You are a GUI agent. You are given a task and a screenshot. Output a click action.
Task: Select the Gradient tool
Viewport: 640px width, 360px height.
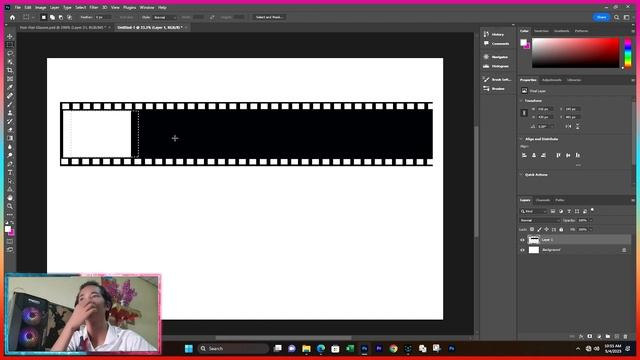click(x=10, y=138)
